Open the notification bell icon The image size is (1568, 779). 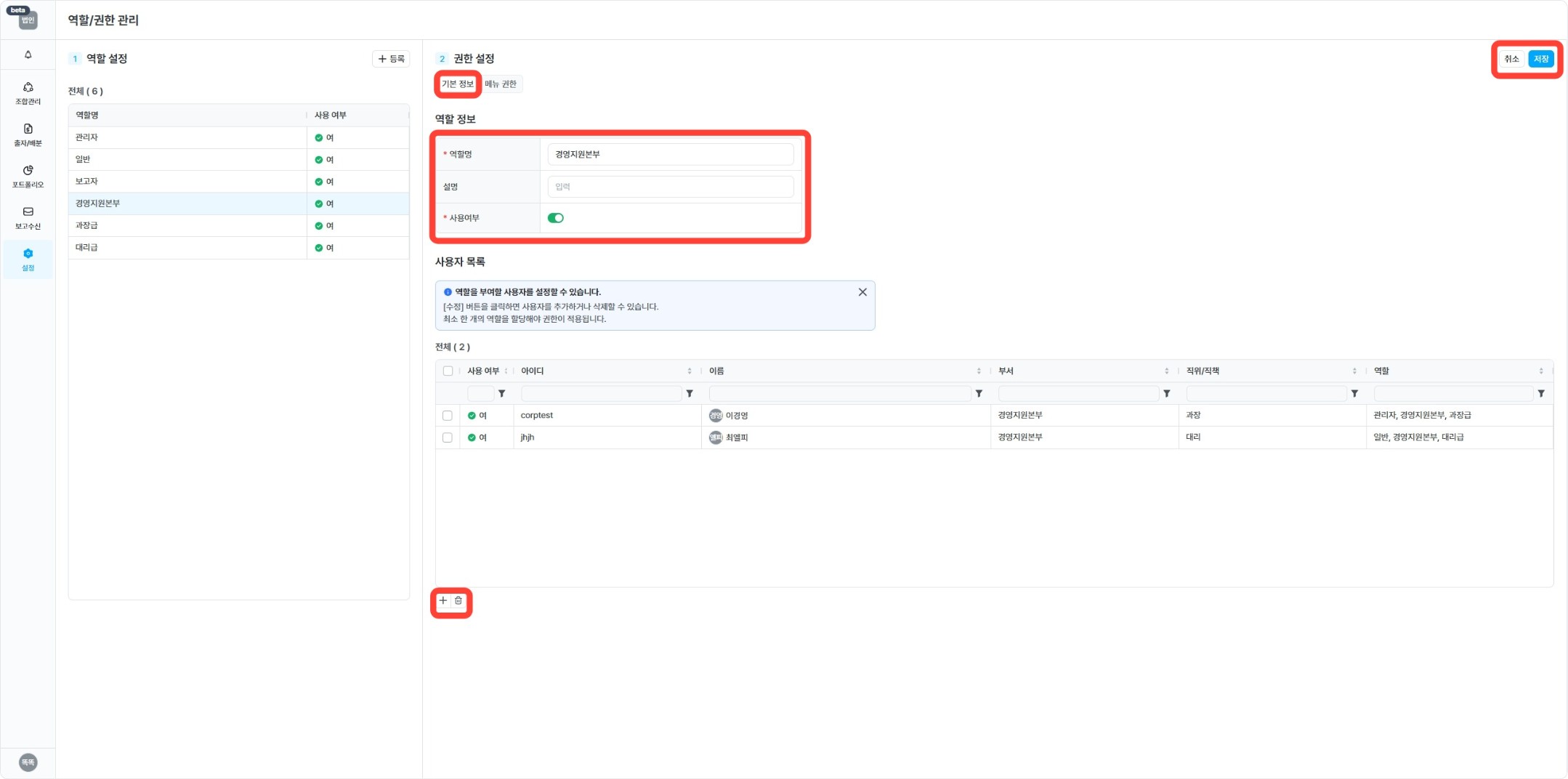pos(28,55)
